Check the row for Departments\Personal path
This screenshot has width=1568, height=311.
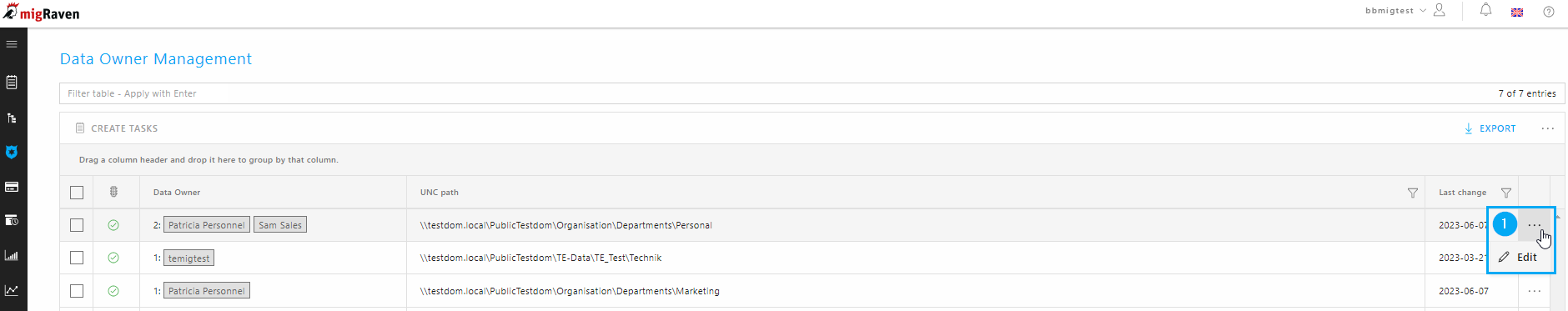click(x=77, y=225)
